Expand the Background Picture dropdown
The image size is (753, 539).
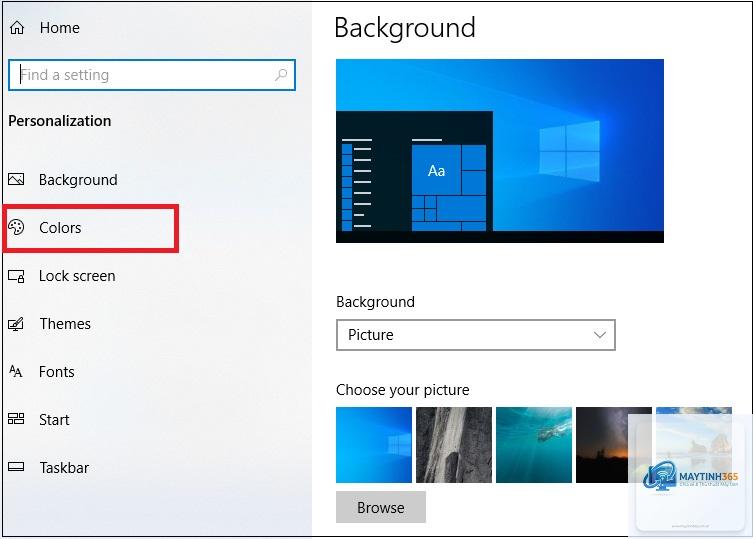(475, 335)
